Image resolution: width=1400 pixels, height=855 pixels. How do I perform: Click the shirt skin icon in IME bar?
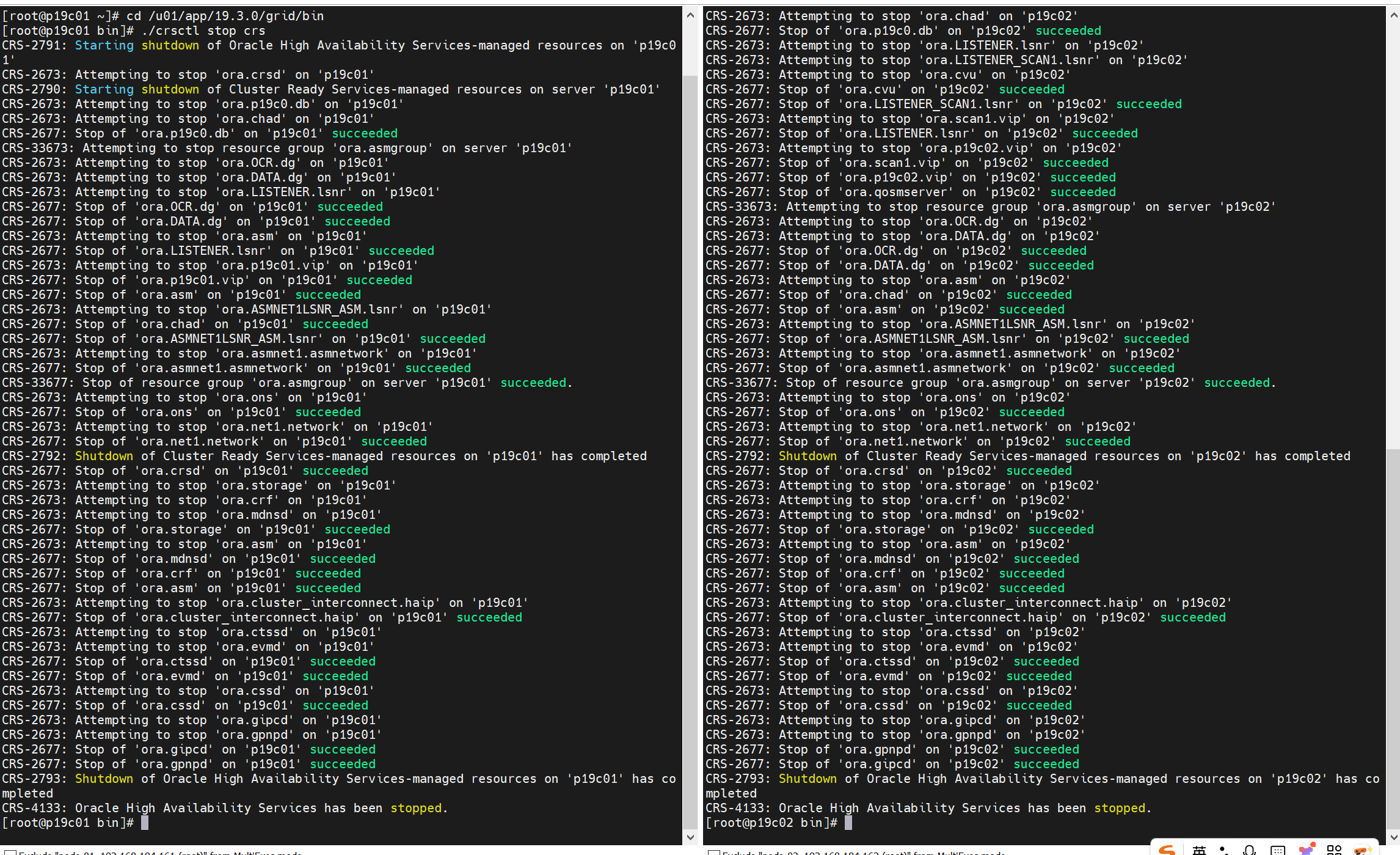click(x=1307, y=849)
